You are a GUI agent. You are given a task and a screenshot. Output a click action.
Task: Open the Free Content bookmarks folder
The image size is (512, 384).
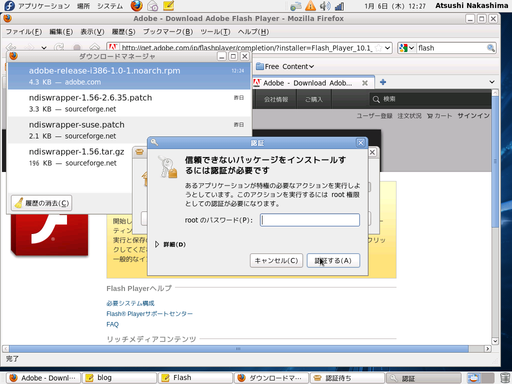pyautogui.click(x=285, y=67)
